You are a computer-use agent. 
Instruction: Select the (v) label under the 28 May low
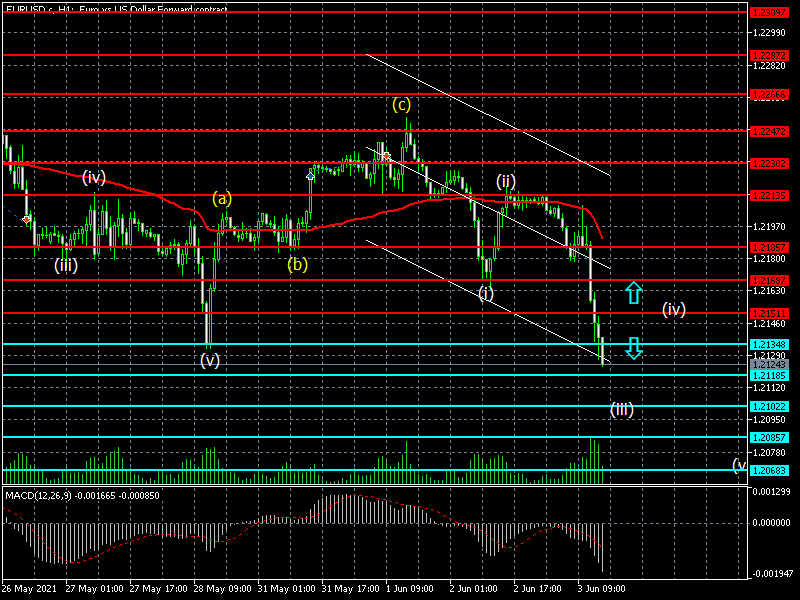(210, 360)
